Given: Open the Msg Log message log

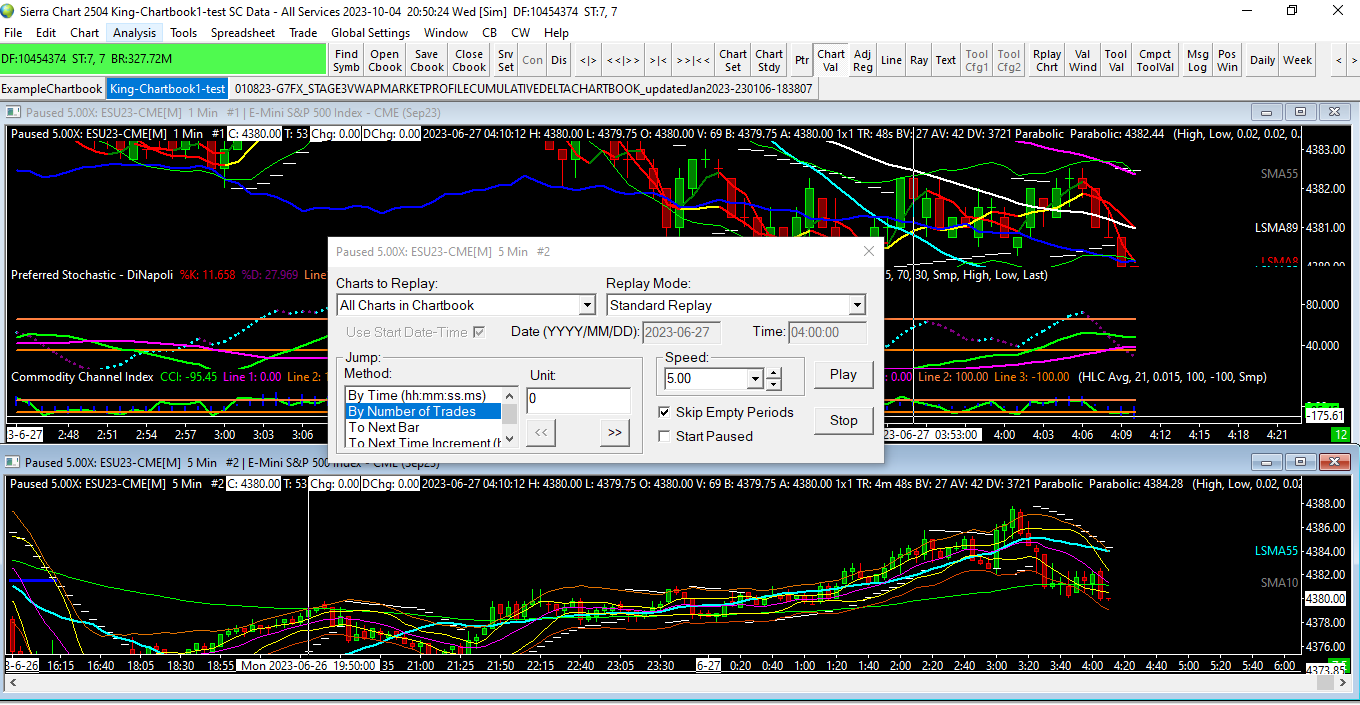Looking at the screenshot, I should click(1197, 60).
